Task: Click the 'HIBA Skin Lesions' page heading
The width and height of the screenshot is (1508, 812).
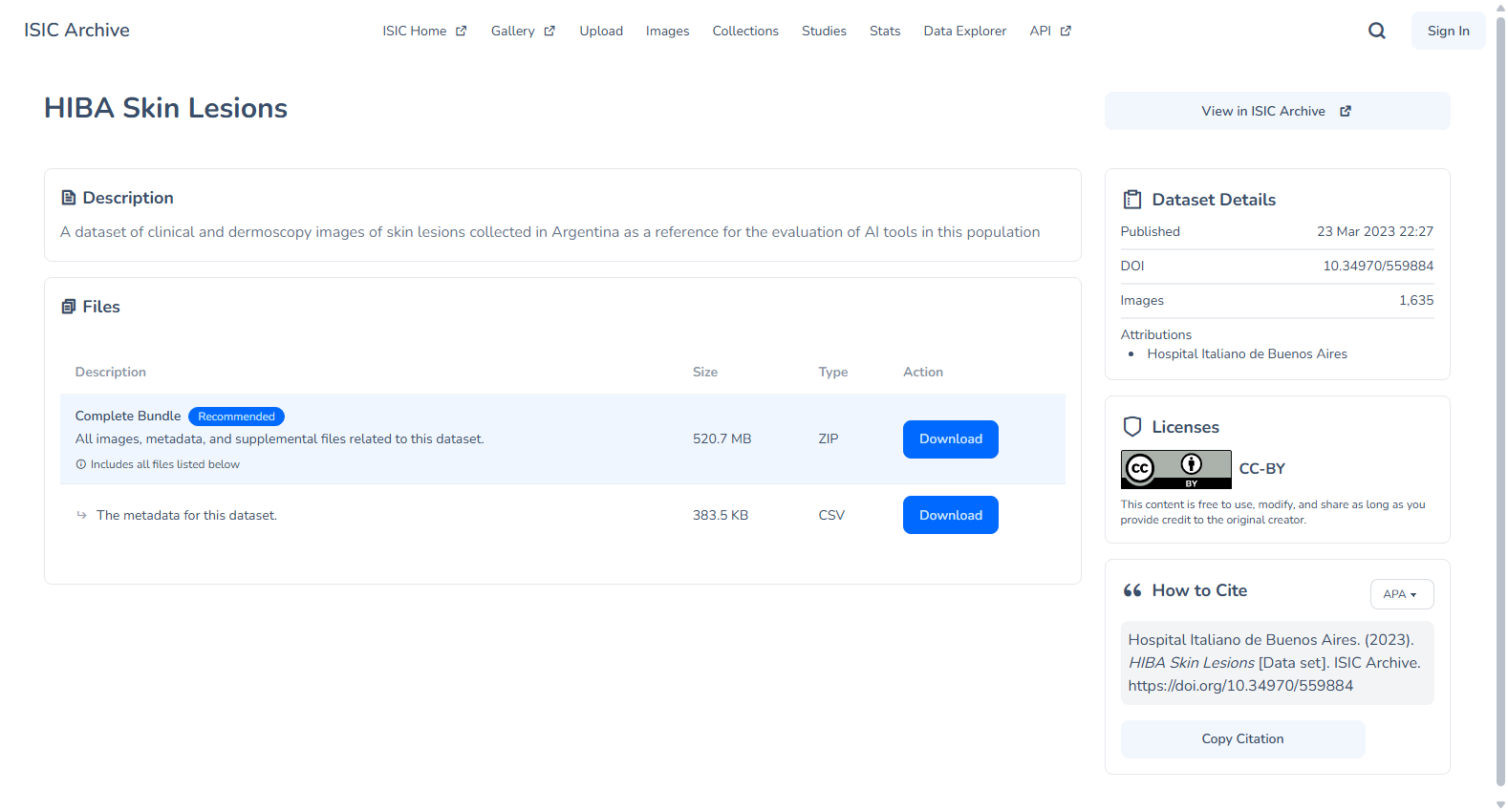Action: click(x=165, y=108)
